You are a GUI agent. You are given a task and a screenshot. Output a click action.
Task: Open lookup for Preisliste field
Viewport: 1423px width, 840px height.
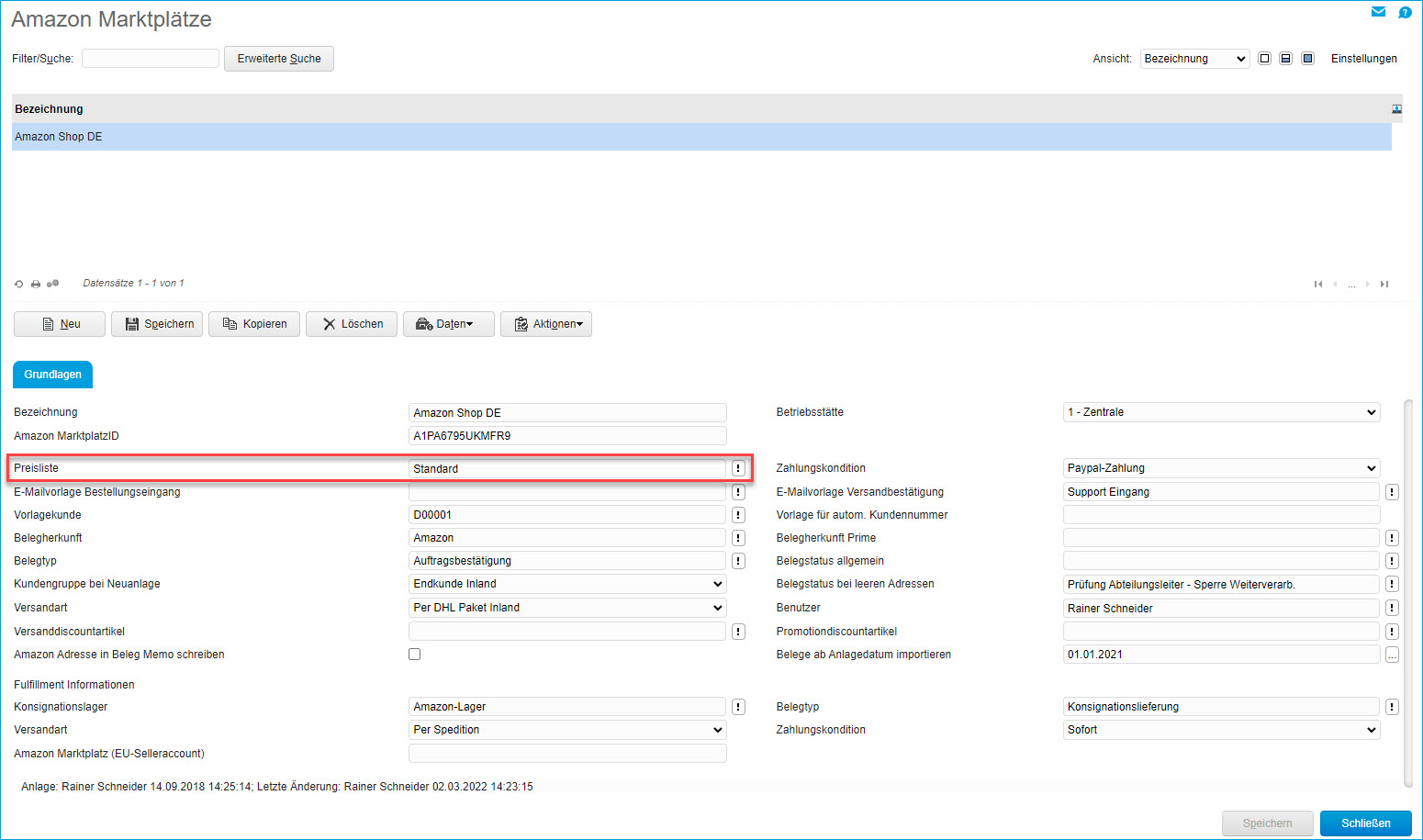coord(738,468)
